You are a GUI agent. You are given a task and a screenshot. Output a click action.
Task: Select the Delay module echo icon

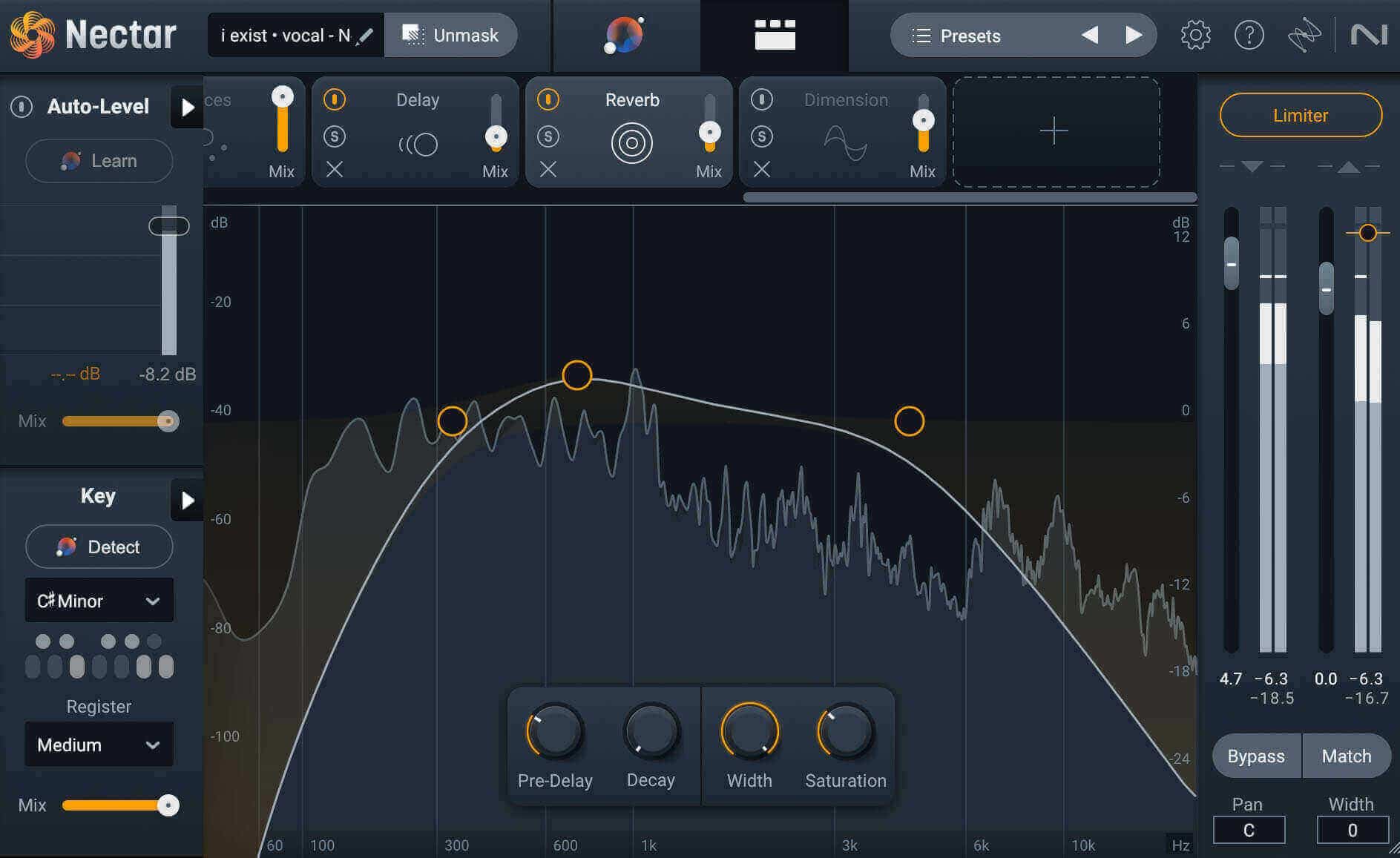coord(418,144)
